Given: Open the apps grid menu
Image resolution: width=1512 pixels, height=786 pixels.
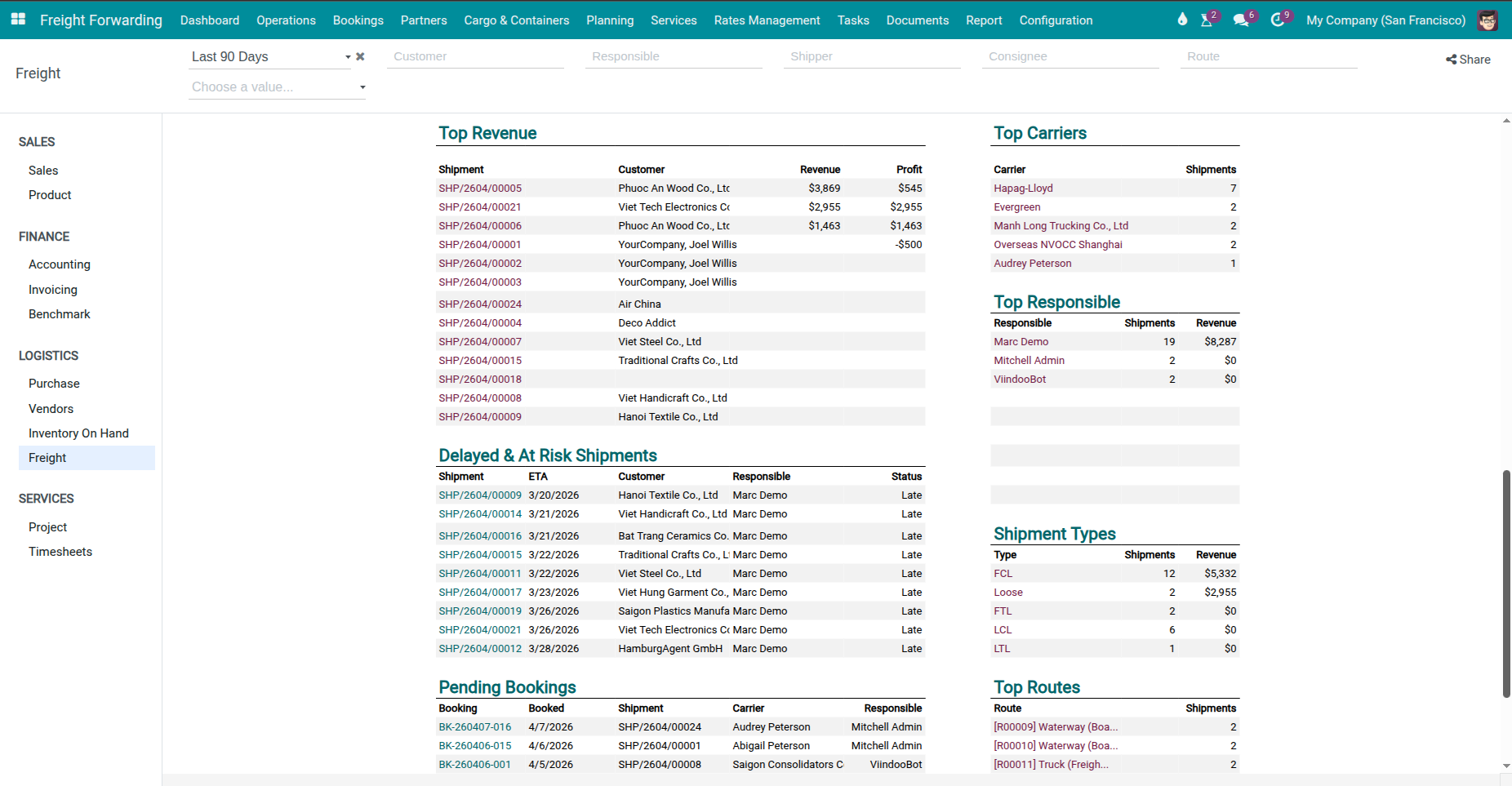Looking at the screenshot, I should point(17,19).
